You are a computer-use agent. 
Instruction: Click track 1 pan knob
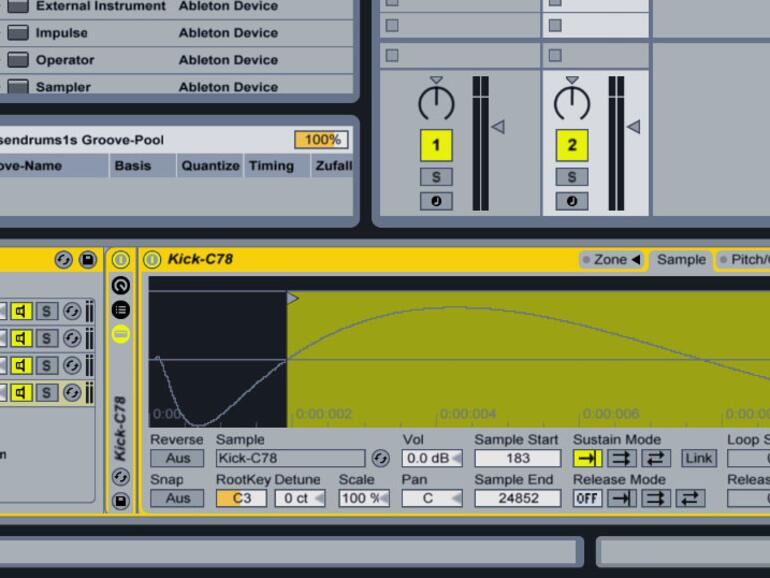pyautogui.click(x=436, y=102)
